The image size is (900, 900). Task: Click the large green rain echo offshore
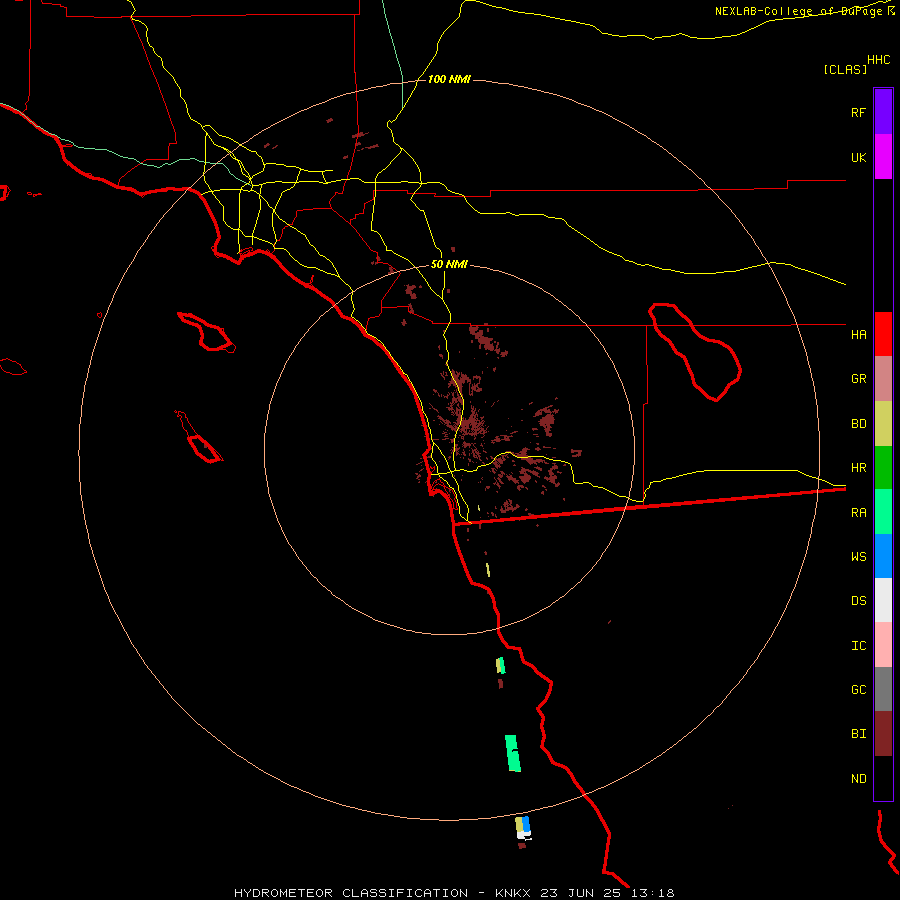(513, 753)
